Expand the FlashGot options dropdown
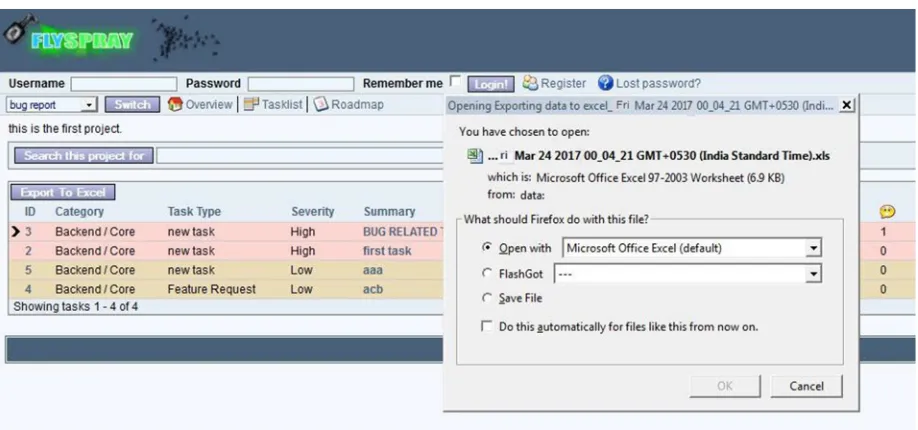This screenshot has height=430, width=918. pos(687,274)
